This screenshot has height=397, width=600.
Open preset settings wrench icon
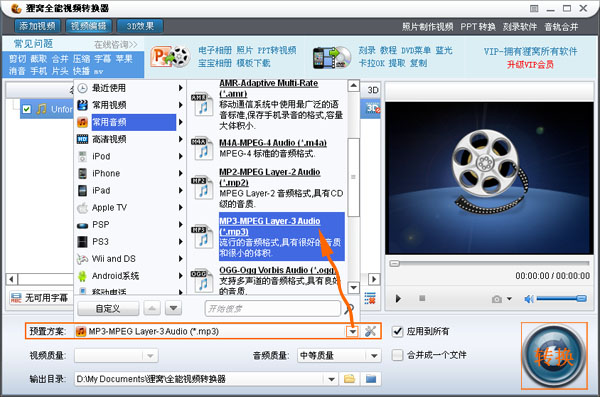click(x=370, y=331)
